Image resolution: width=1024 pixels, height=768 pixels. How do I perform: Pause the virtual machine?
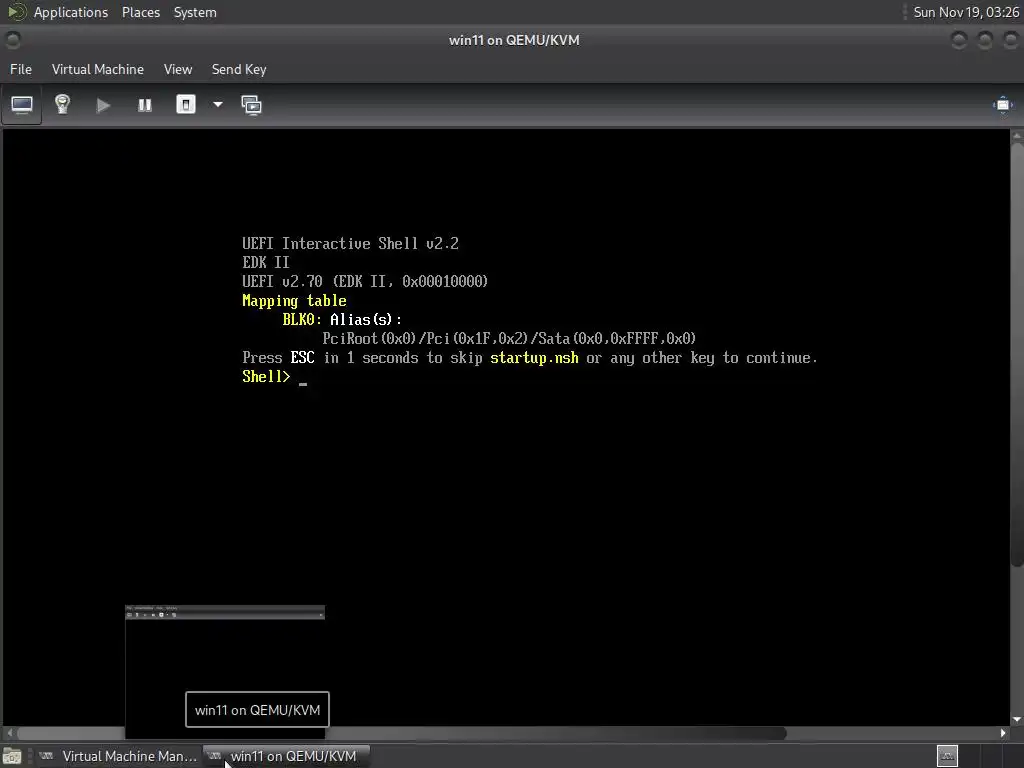pos(145,105)
